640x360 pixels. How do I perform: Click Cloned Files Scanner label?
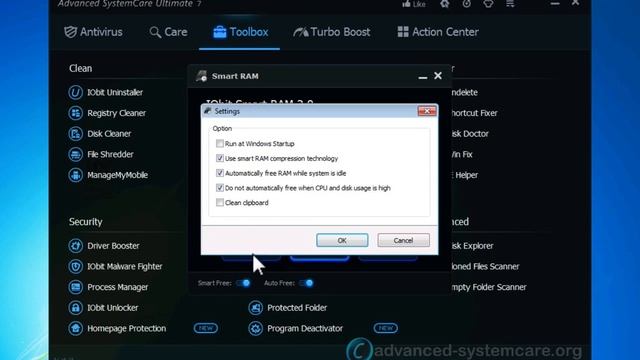click(x=485, y=267)
